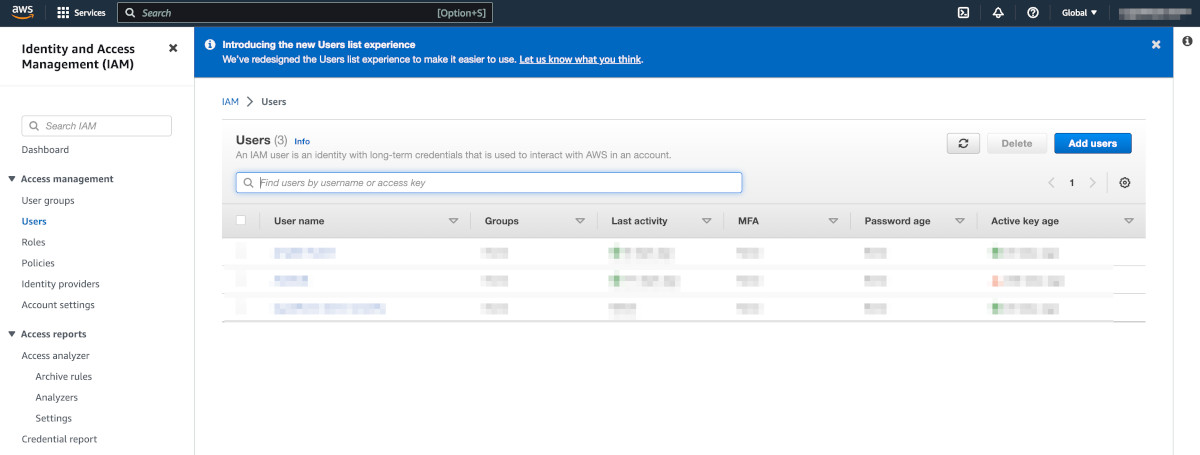Click the AWS logo home icon
The image size is (1200, 455).
pos(23,13)
